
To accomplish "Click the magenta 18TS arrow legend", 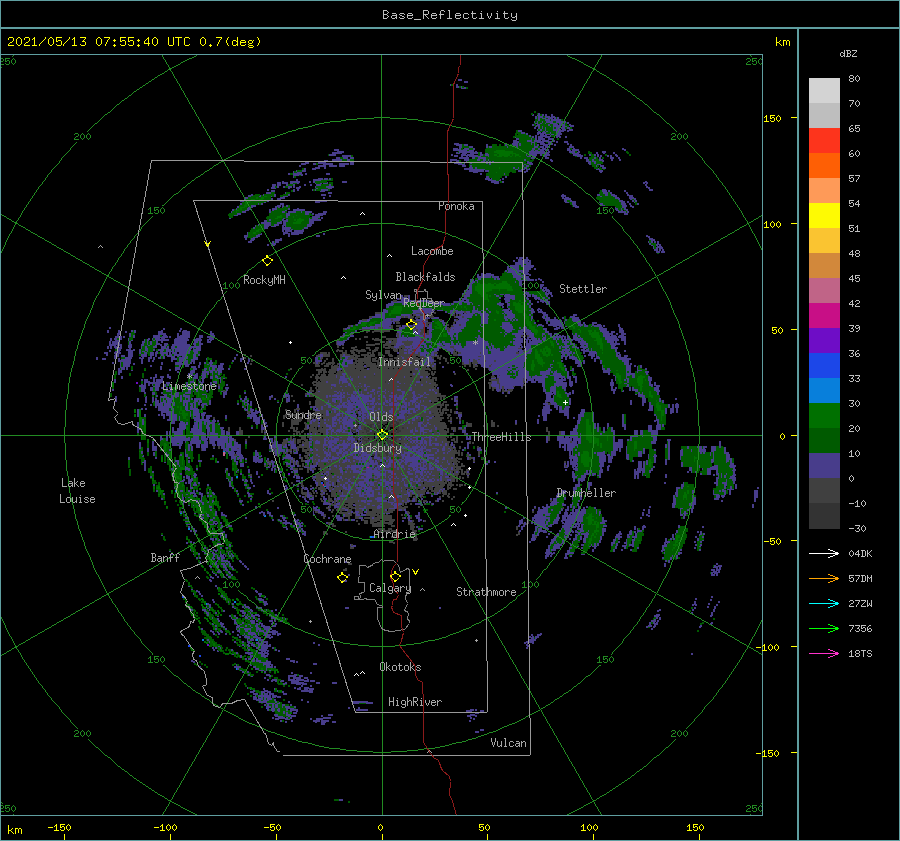I will (824, 653).
